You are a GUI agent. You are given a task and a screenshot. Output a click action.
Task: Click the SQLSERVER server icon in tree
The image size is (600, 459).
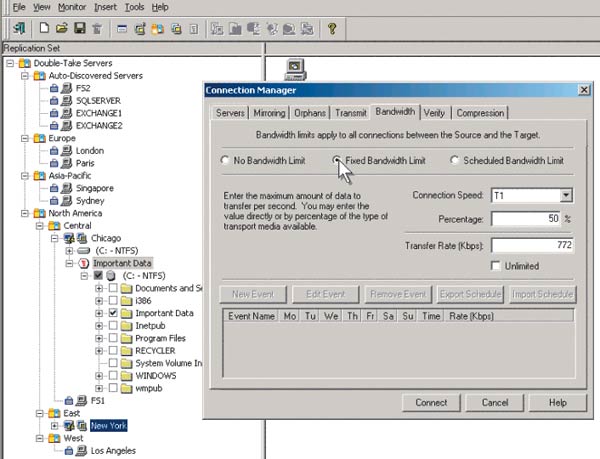[65, 101]
